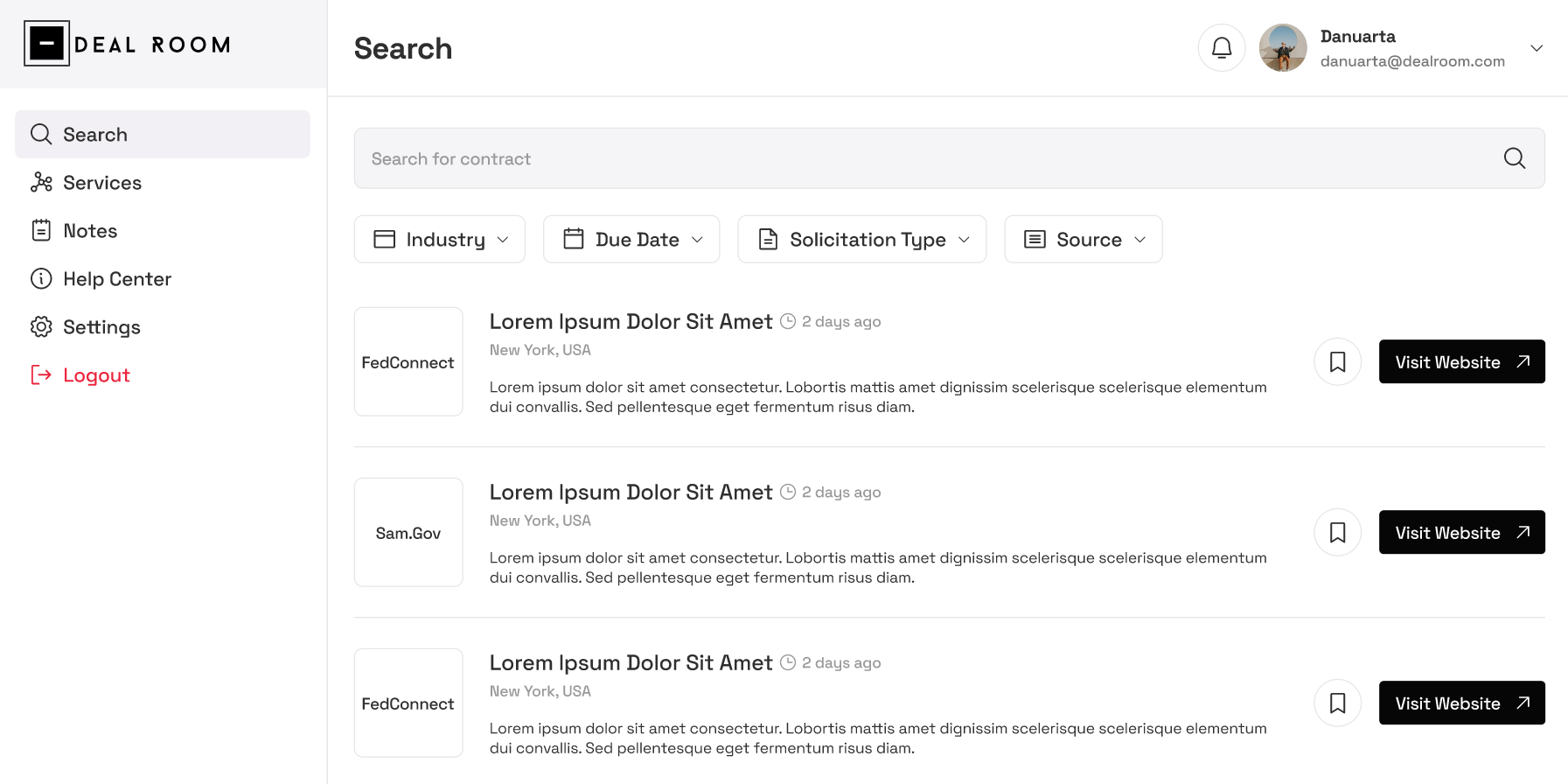Bookmark the Sam.Gov contract listing
The image size is (1568, 784).
point(1337,532)
